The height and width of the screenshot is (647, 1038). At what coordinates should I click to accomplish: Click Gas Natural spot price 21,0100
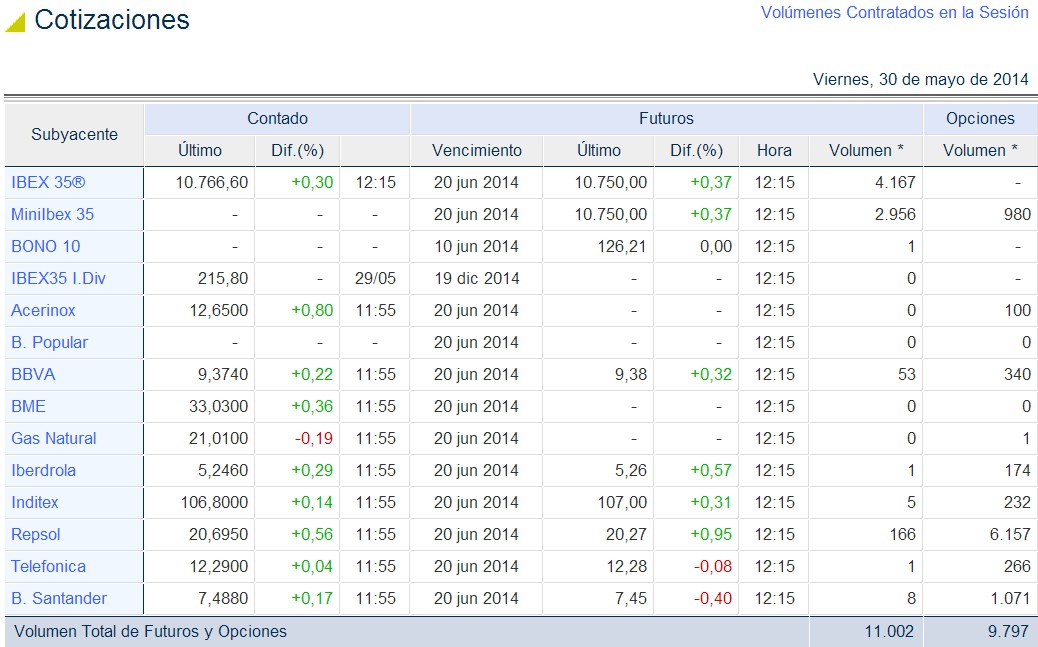pyautogui.click(x=218, y=438)
